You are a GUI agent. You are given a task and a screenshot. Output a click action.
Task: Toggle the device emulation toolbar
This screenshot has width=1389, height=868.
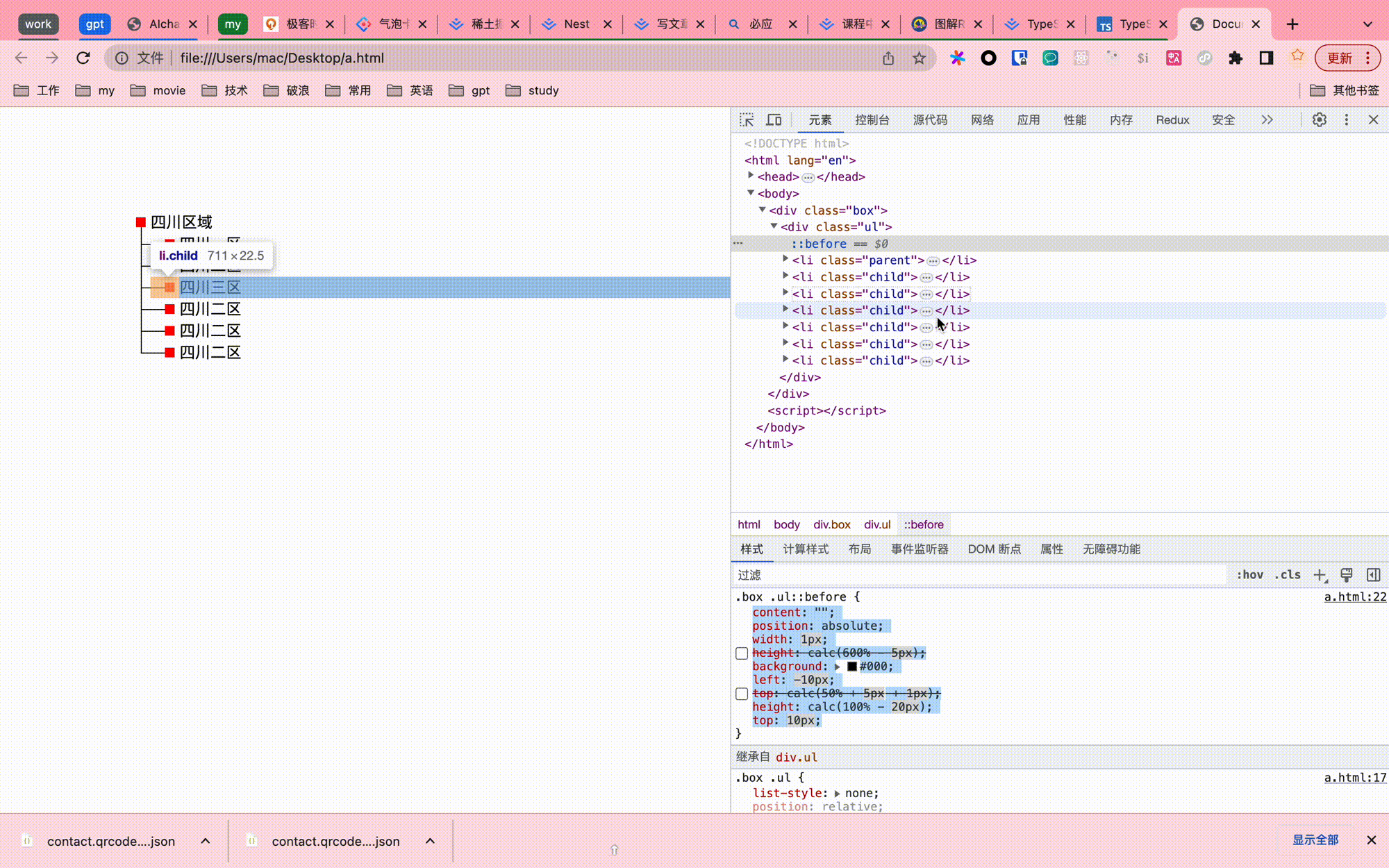[x=774, y=119]
